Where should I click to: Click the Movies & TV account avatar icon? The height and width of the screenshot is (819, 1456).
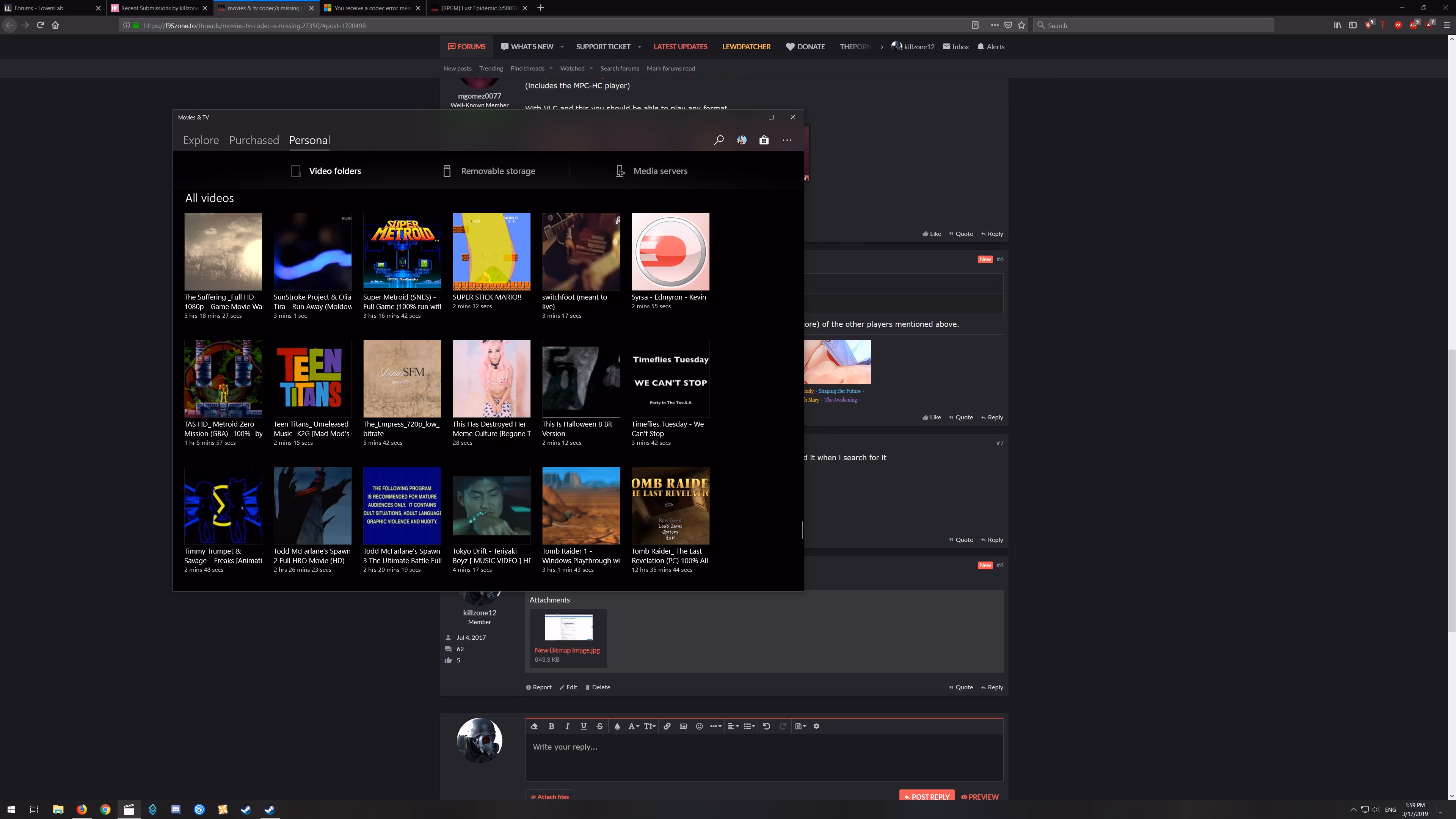point(742,140)
